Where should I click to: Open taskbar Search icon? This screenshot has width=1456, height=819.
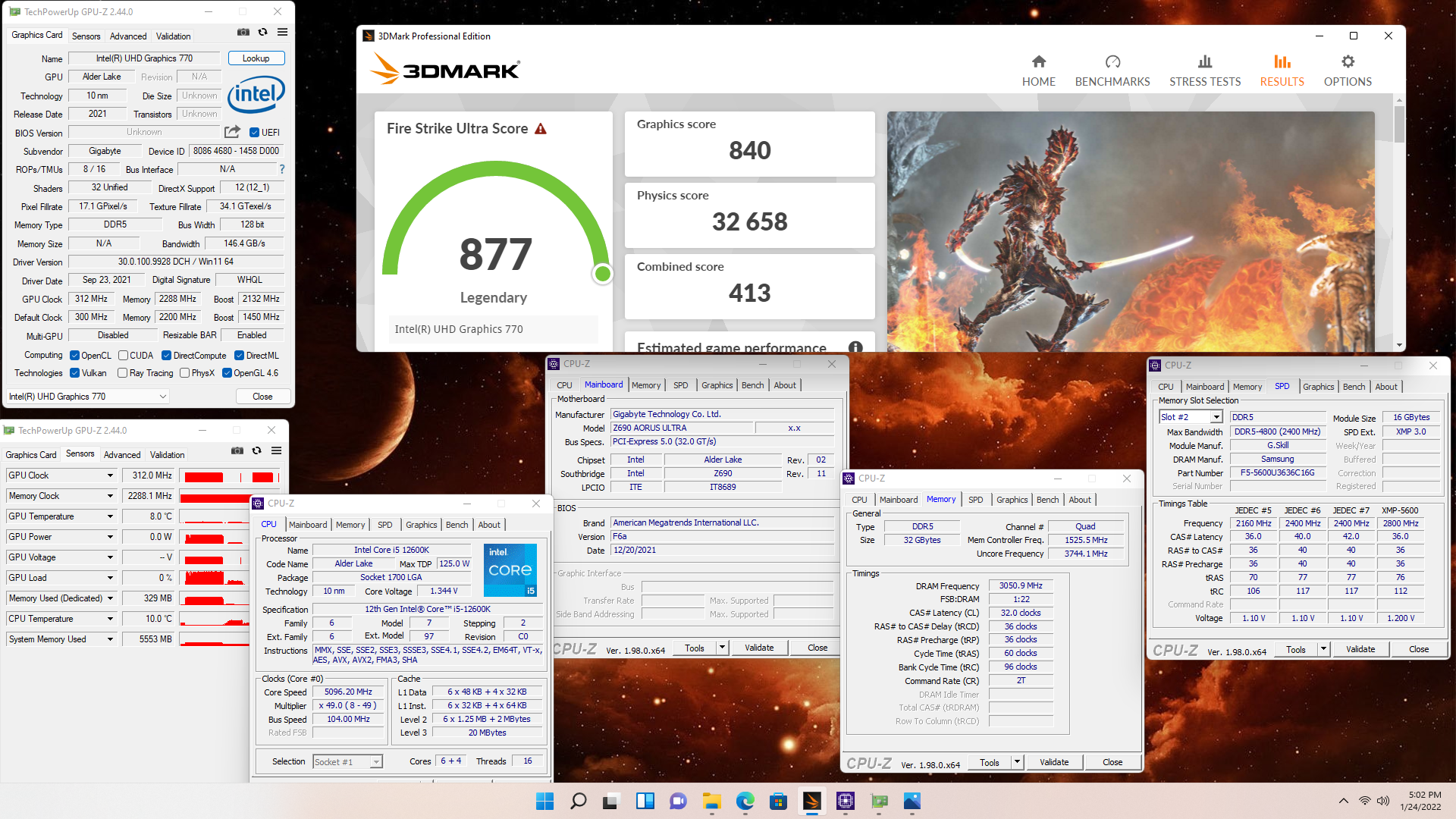click(578, 801)
